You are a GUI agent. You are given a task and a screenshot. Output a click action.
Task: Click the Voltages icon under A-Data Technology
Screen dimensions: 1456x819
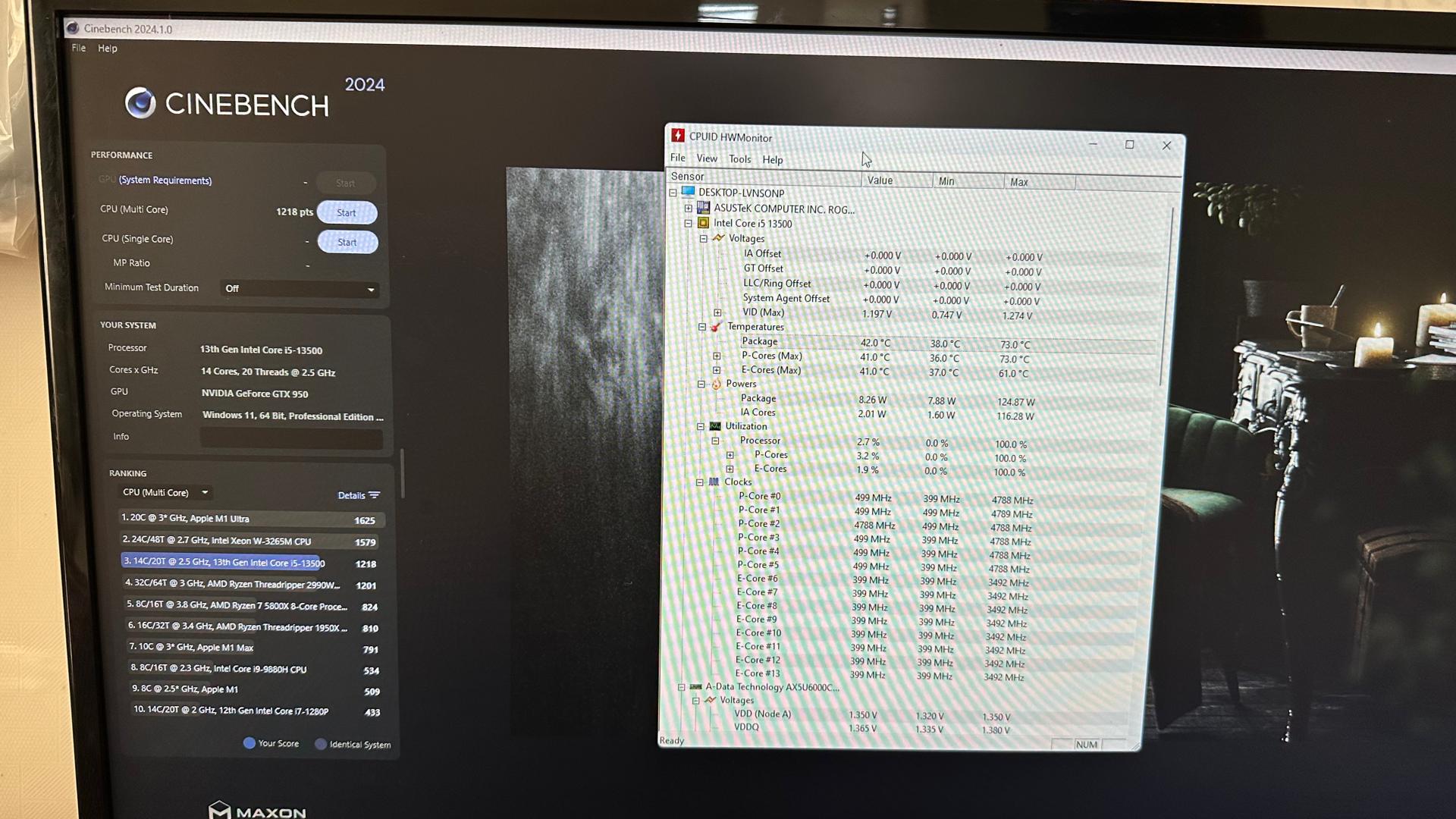[710, 700]
